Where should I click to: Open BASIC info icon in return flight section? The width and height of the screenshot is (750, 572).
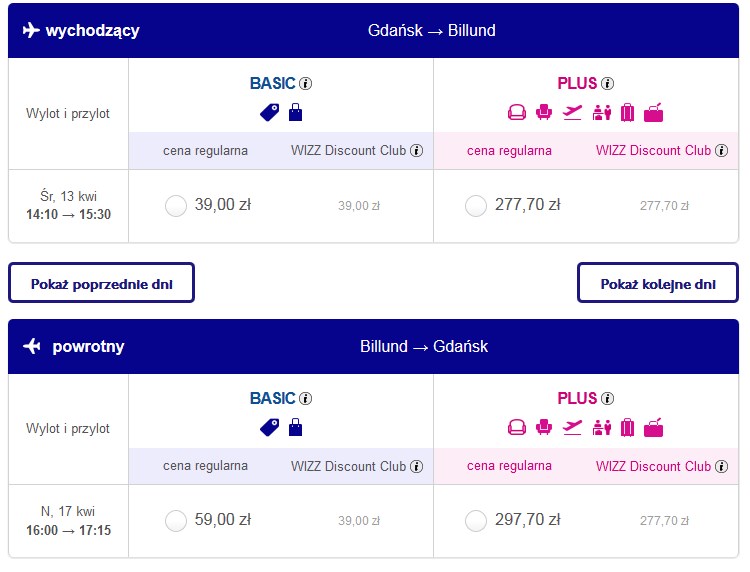pyautogui.click(x=306, y=398)
